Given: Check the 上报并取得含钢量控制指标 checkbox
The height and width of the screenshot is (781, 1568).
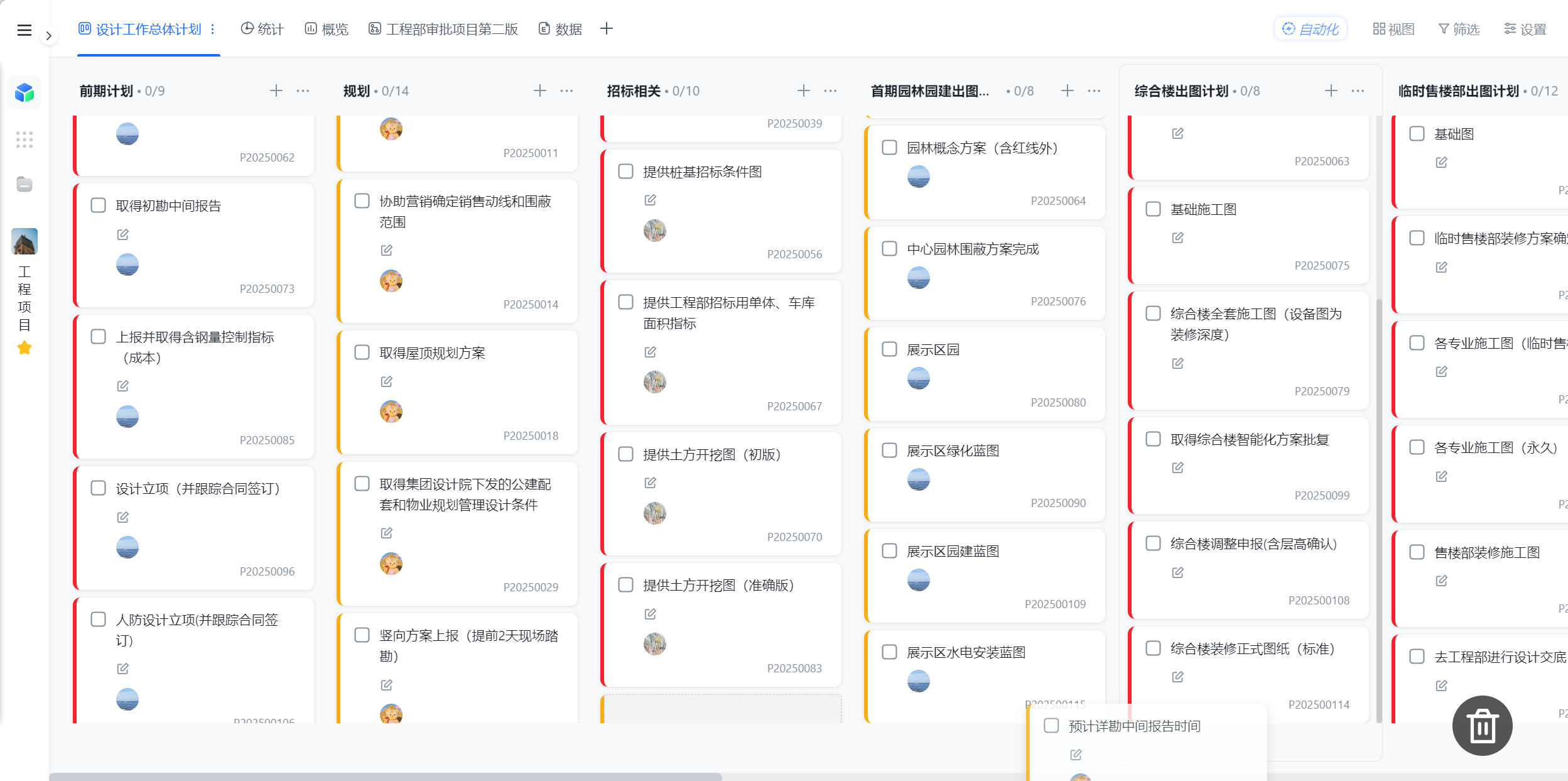Looking at the screenshot, I should coord(98,337).
